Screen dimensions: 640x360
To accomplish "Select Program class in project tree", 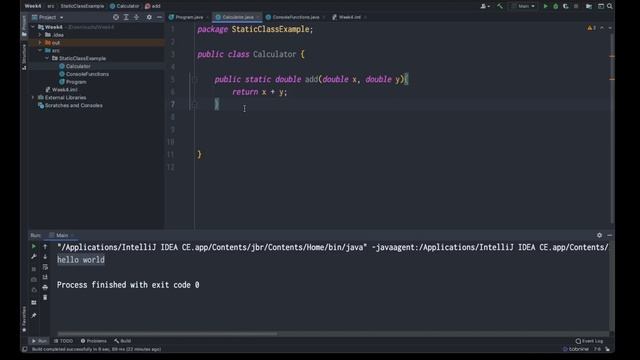I will click(x=76, y=82).
